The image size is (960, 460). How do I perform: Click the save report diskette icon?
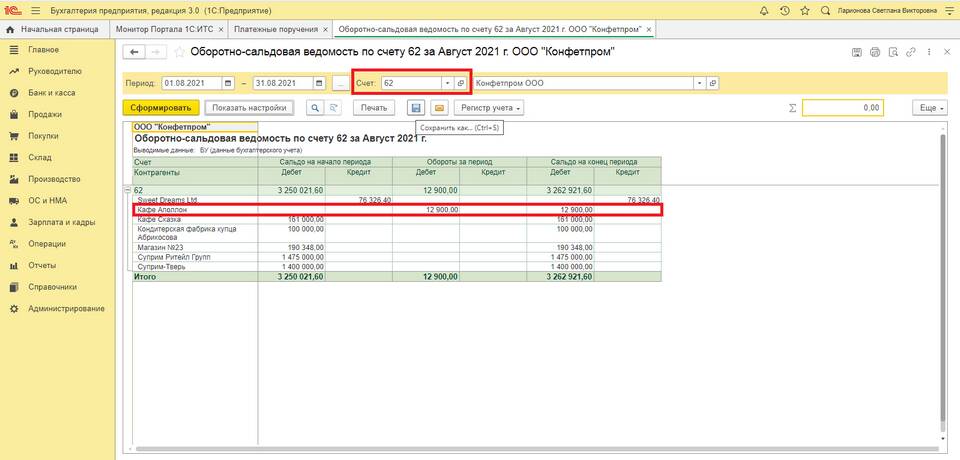click(417, 107)
